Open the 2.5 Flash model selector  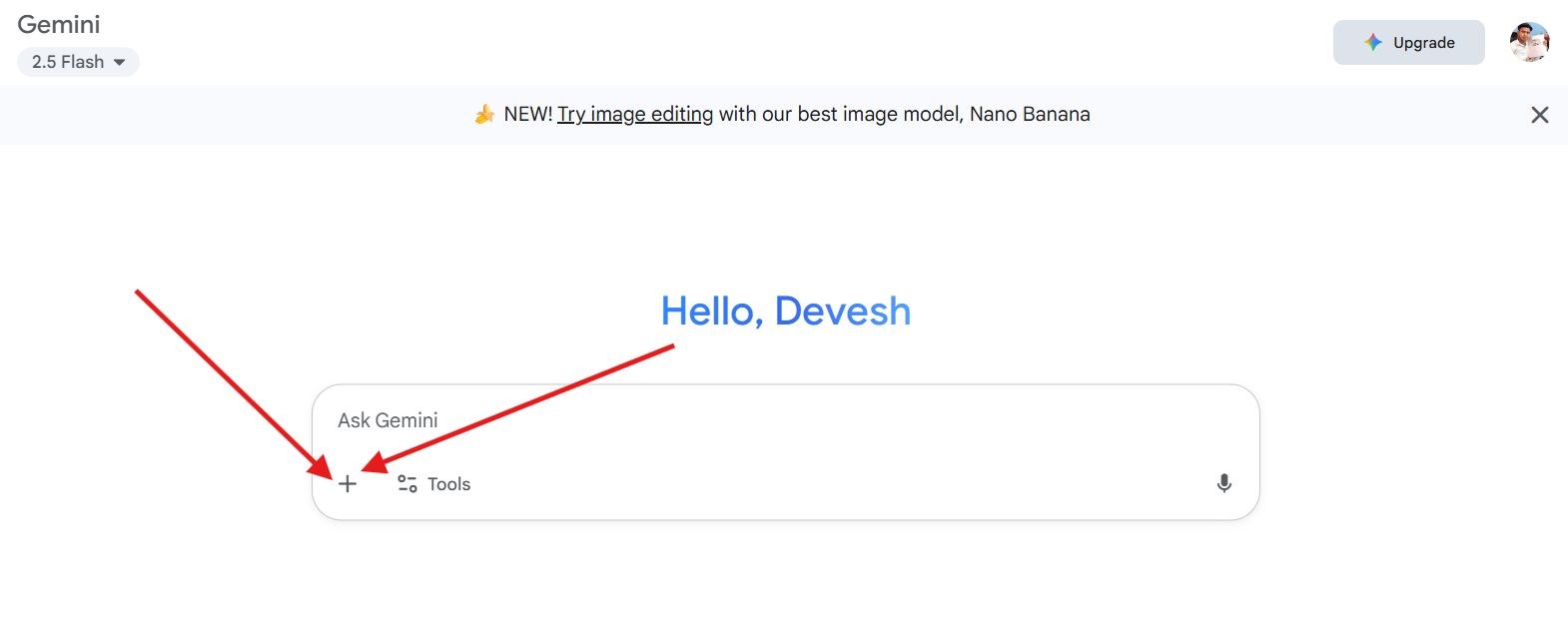pyautogui.click(x=78, y=62)
